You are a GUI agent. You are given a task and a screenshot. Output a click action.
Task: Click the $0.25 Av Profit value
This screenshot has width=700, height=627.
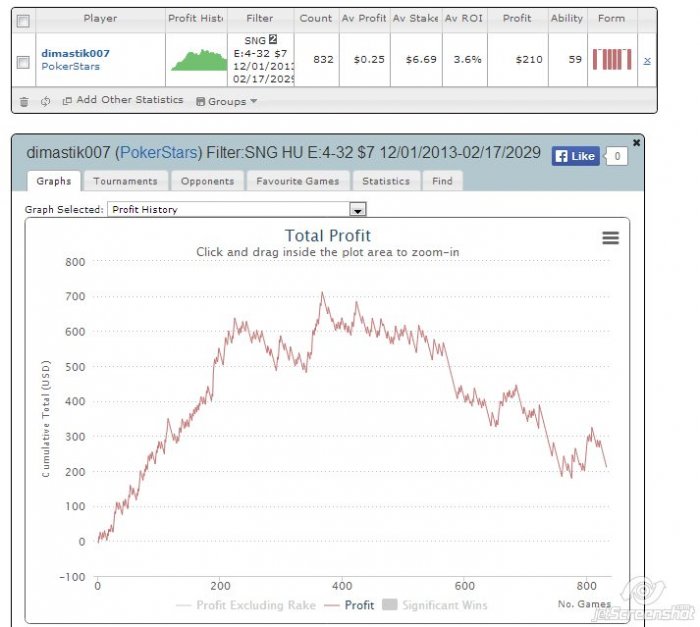(369, 59)
